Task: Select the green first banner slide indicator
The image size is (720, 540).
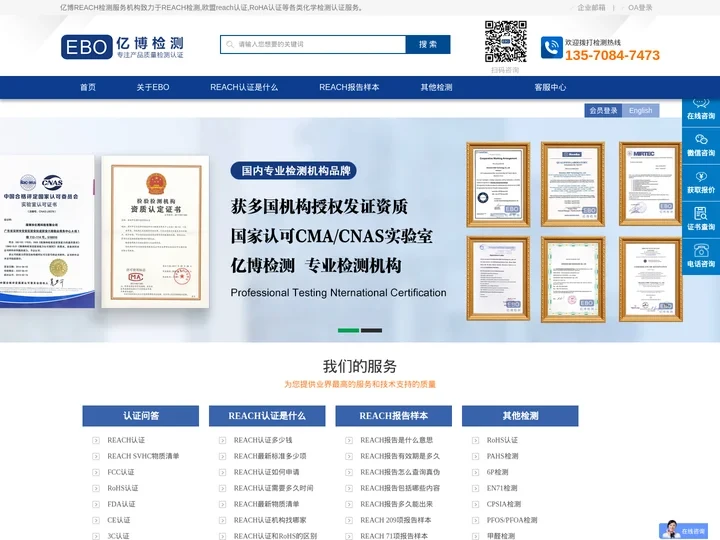Action: click(x=349, y=331)
